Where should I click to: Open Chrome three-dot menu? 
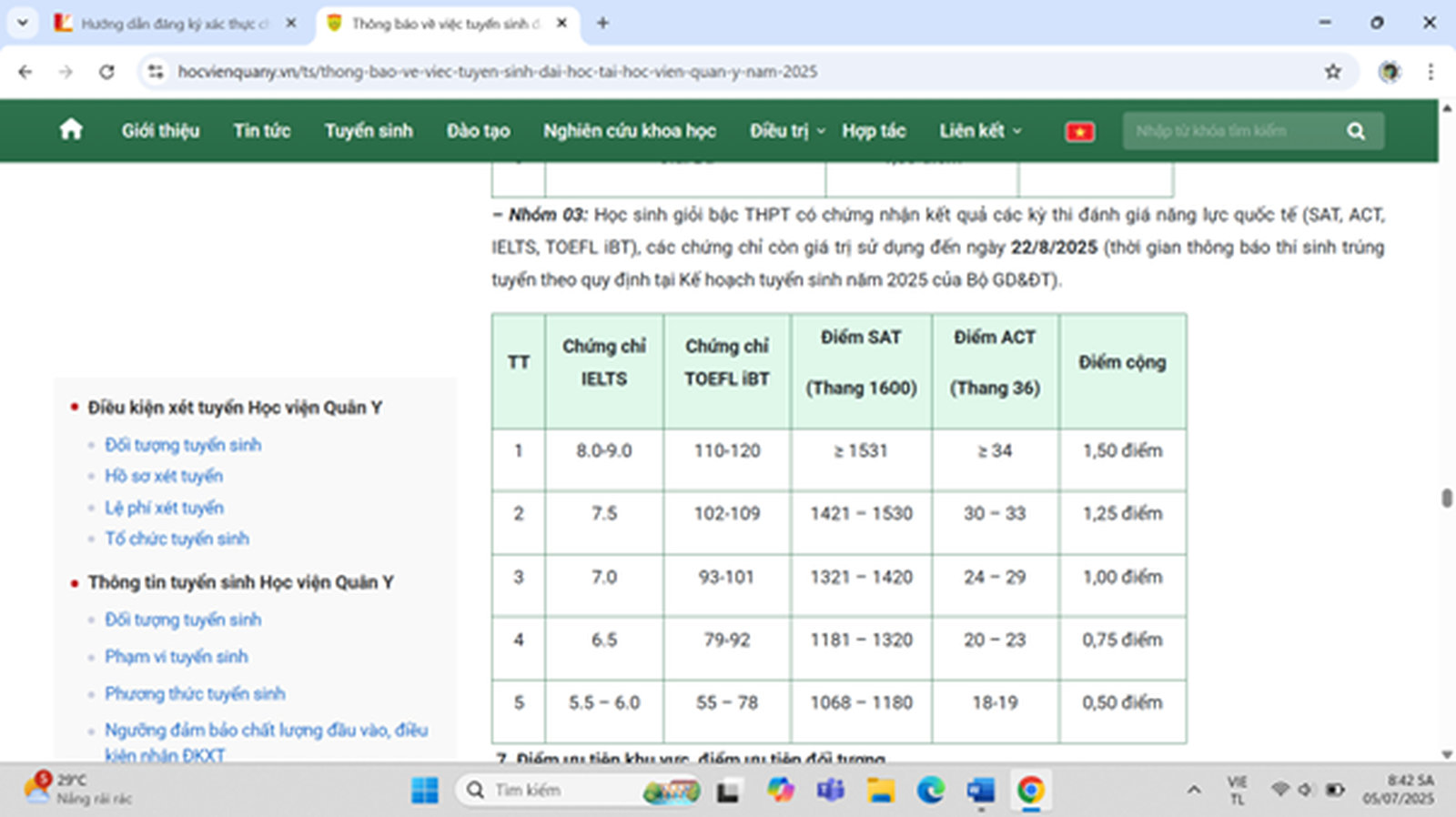coord(1430,72)
